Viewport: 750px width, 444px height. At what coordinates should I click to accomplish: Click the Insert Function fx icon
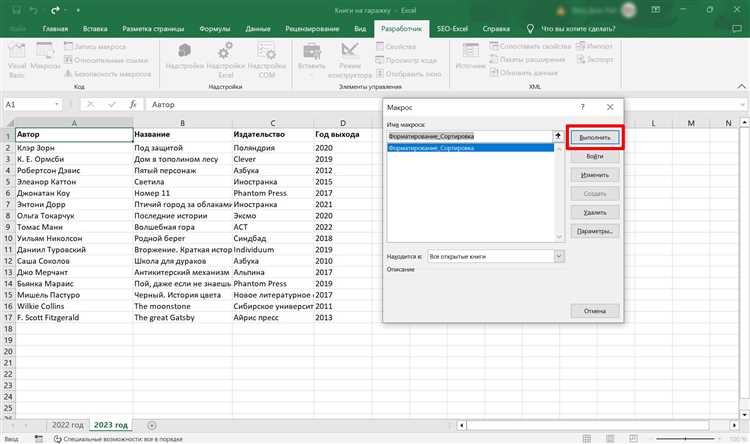click(x=133, y=104)
